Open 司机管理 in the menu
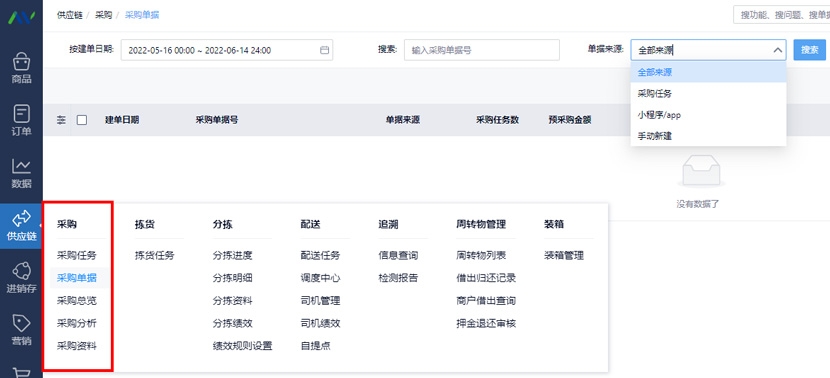 point(320,301)
